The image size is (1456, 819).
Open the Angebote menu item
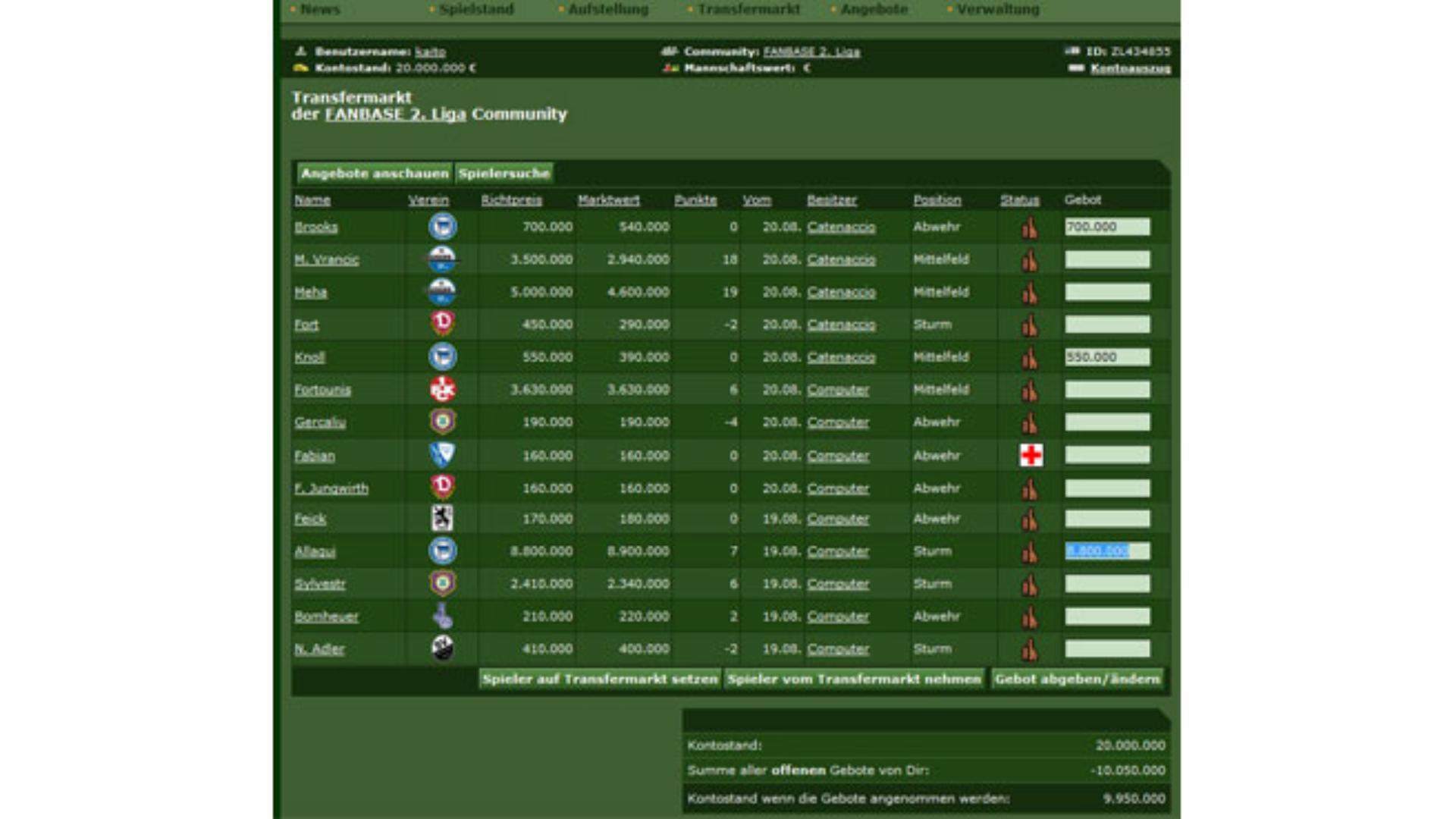pyautogui.click(x=874, y=9)
